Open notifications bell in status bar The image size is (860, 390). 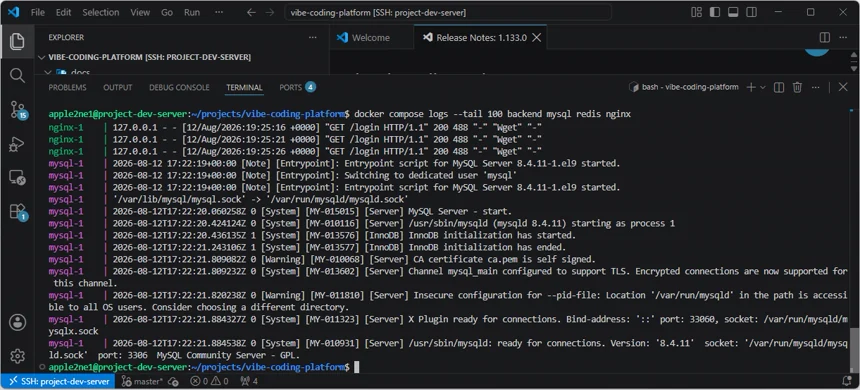click(847, 381)
